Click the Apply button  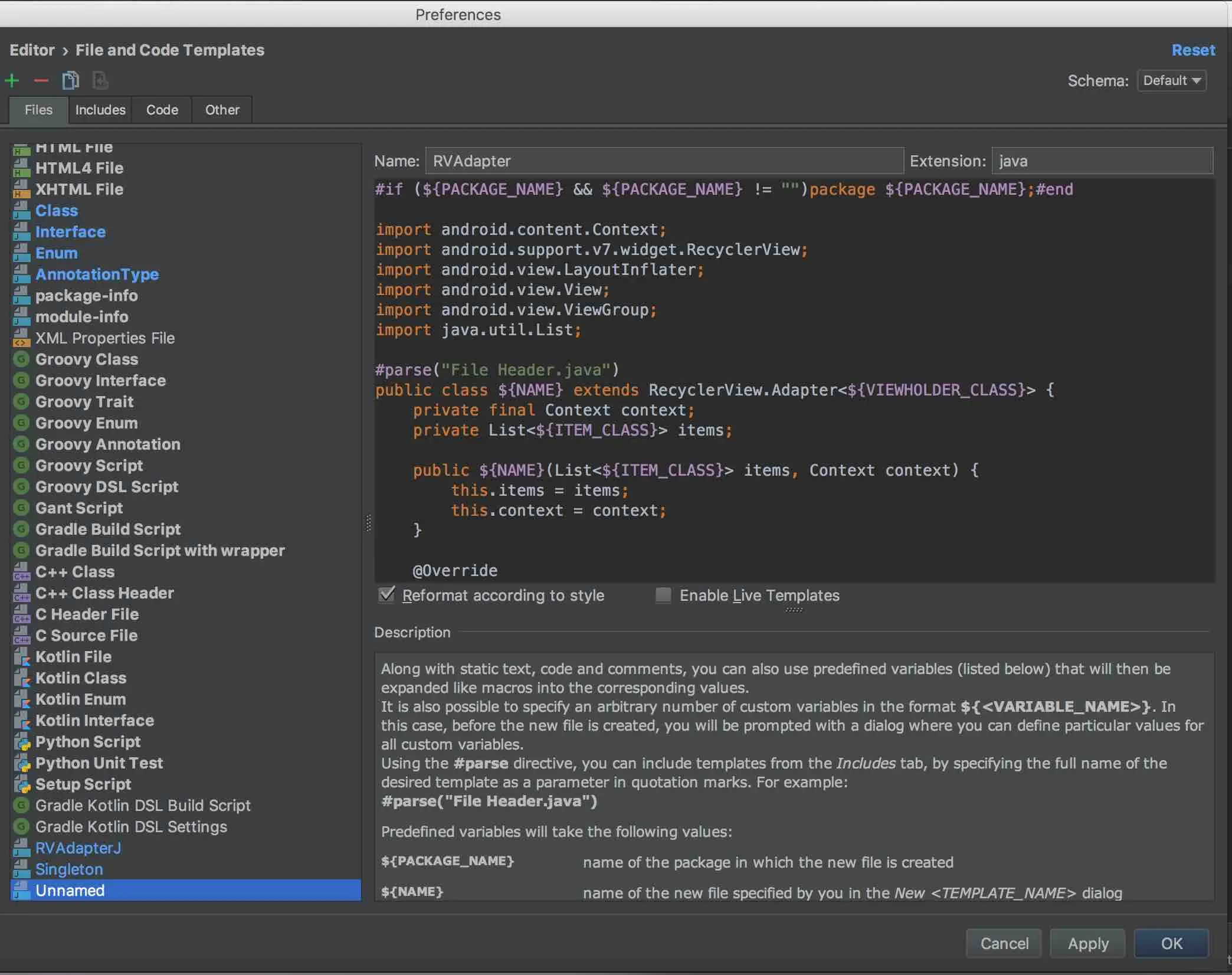(x=1087, y=943)
